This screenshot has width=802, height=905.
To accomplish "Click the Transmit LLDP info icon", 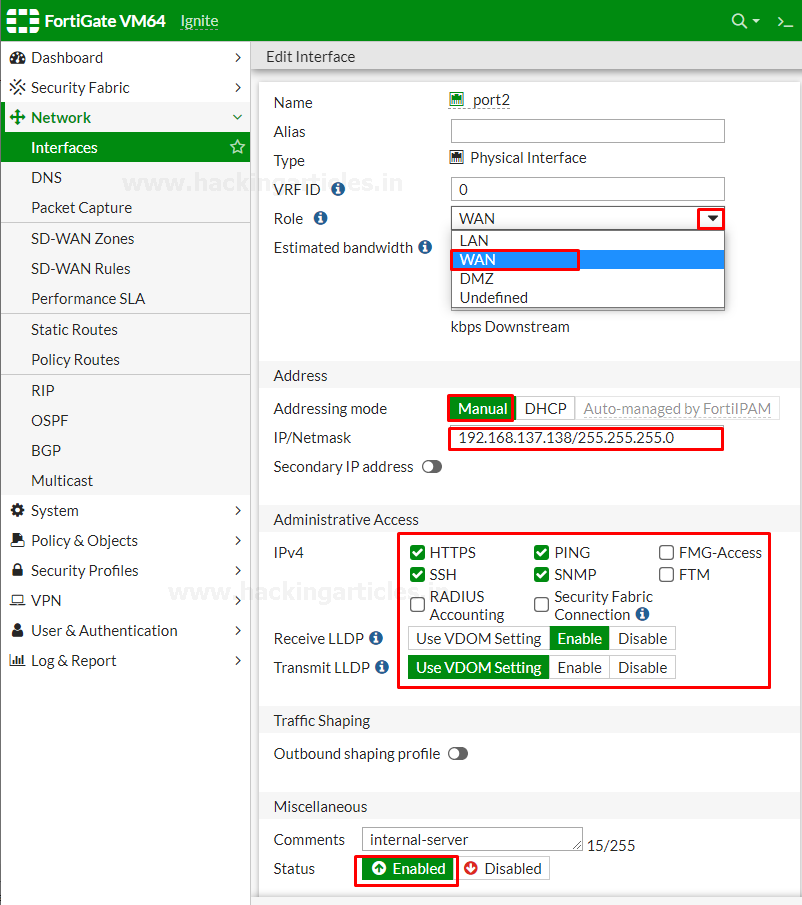I will 382,667.
